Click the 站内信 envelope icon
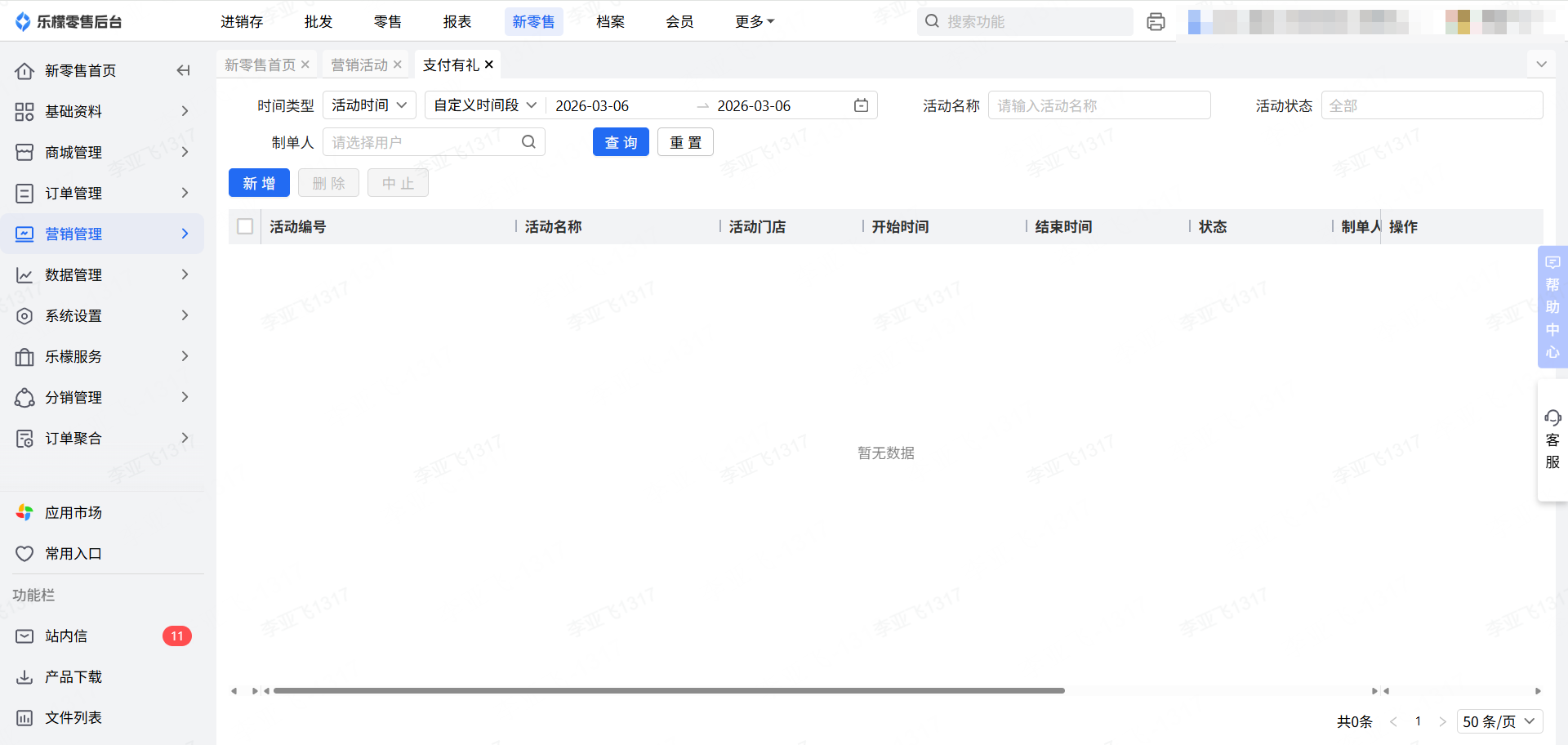Screen dimensions: 1568x745 pyautogui.click(x=24, y=636)
